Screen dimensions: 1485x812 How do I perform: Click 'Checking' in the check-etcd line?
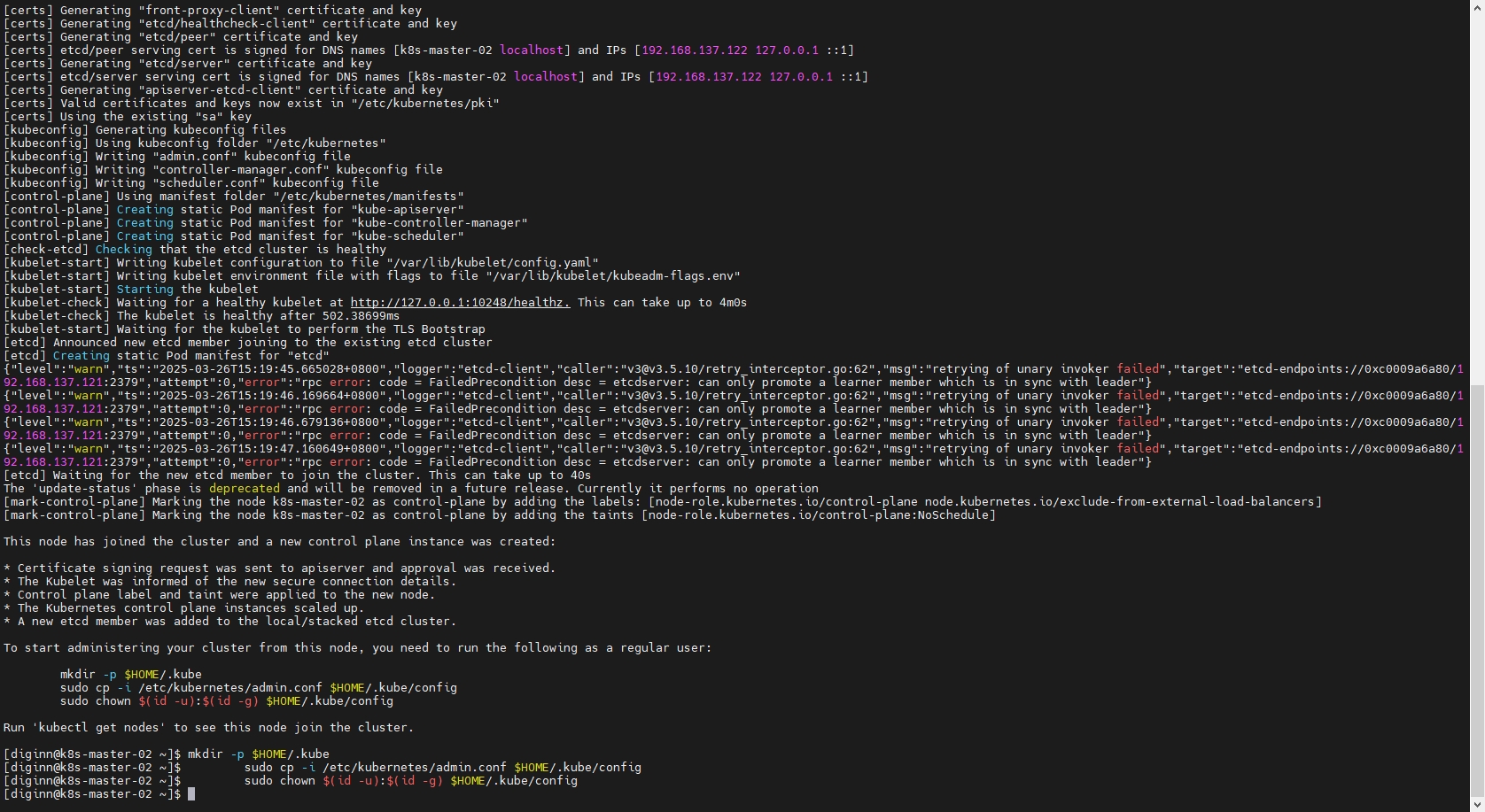[123, 250]
